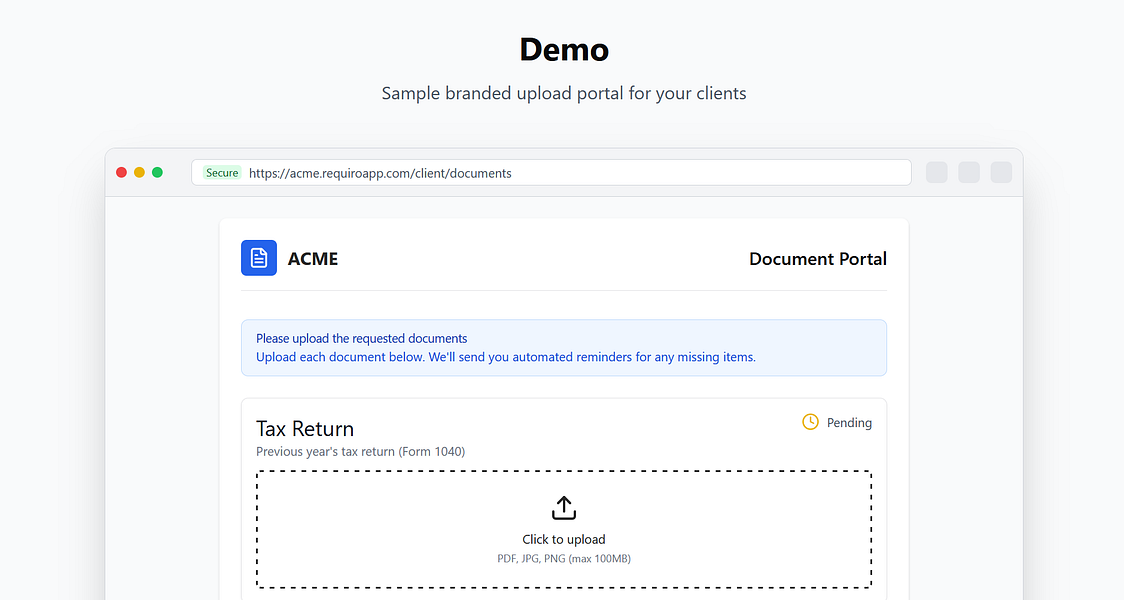Click the PDF, JPG, PNG file types hint

[x=564, y=558]
